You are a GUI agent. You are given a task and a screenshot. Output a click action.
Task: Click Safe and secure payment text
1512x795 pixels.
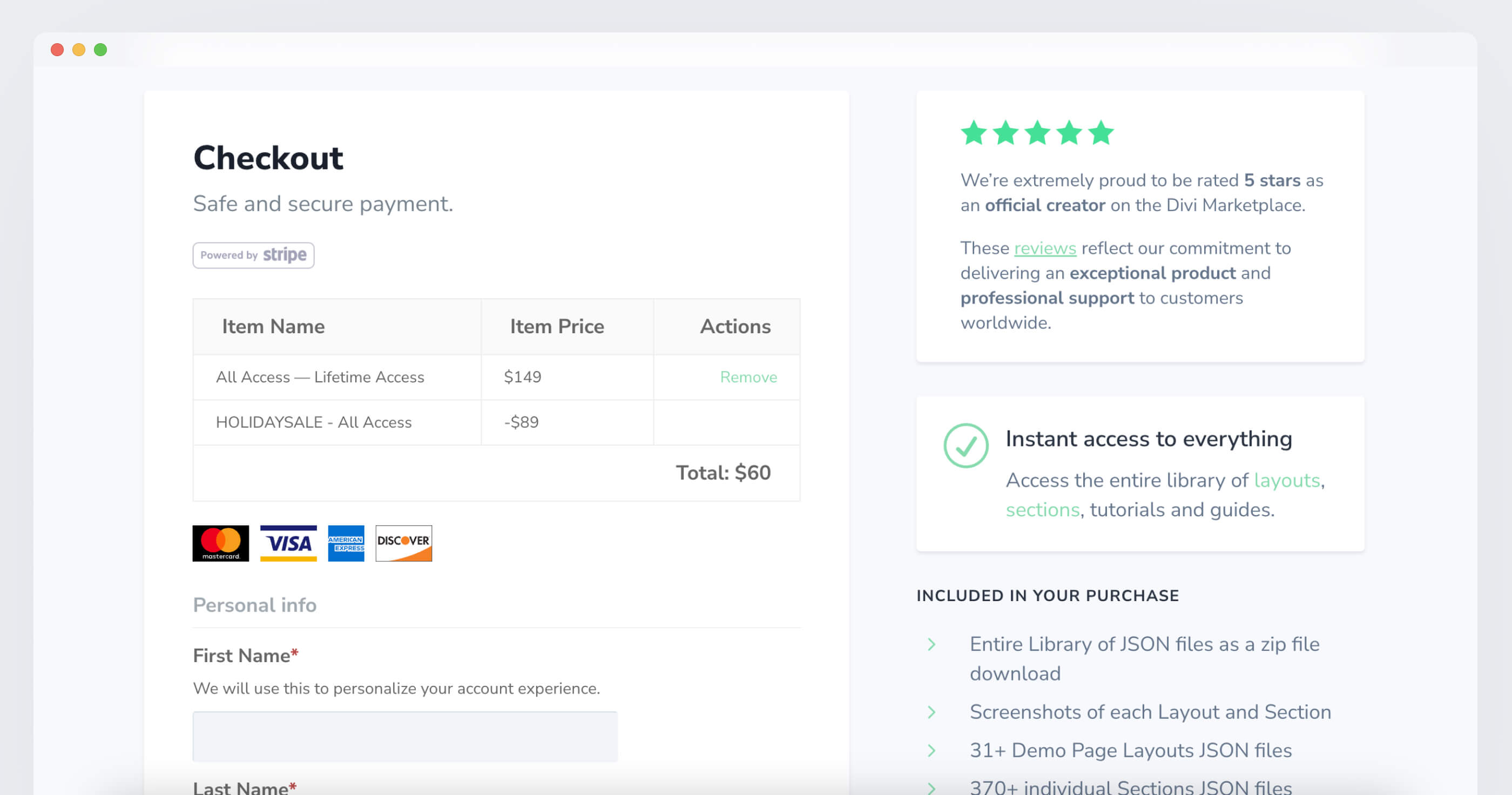pyautogui.click(x=323, y=204)
